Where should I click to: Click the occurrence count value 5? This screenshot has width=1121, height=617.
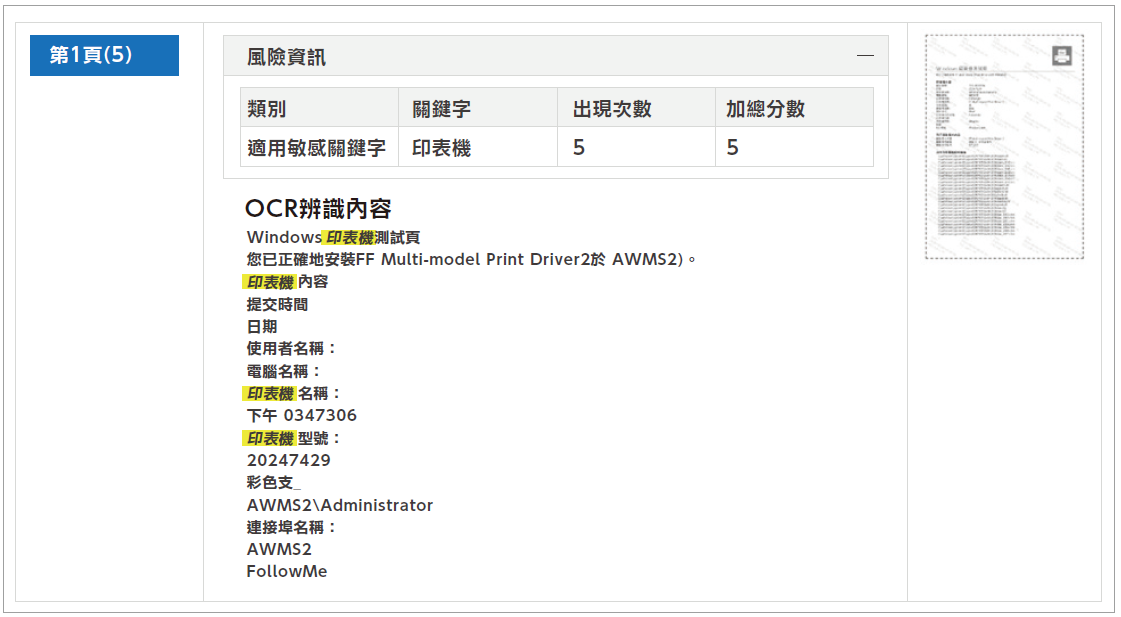point(579,148)
